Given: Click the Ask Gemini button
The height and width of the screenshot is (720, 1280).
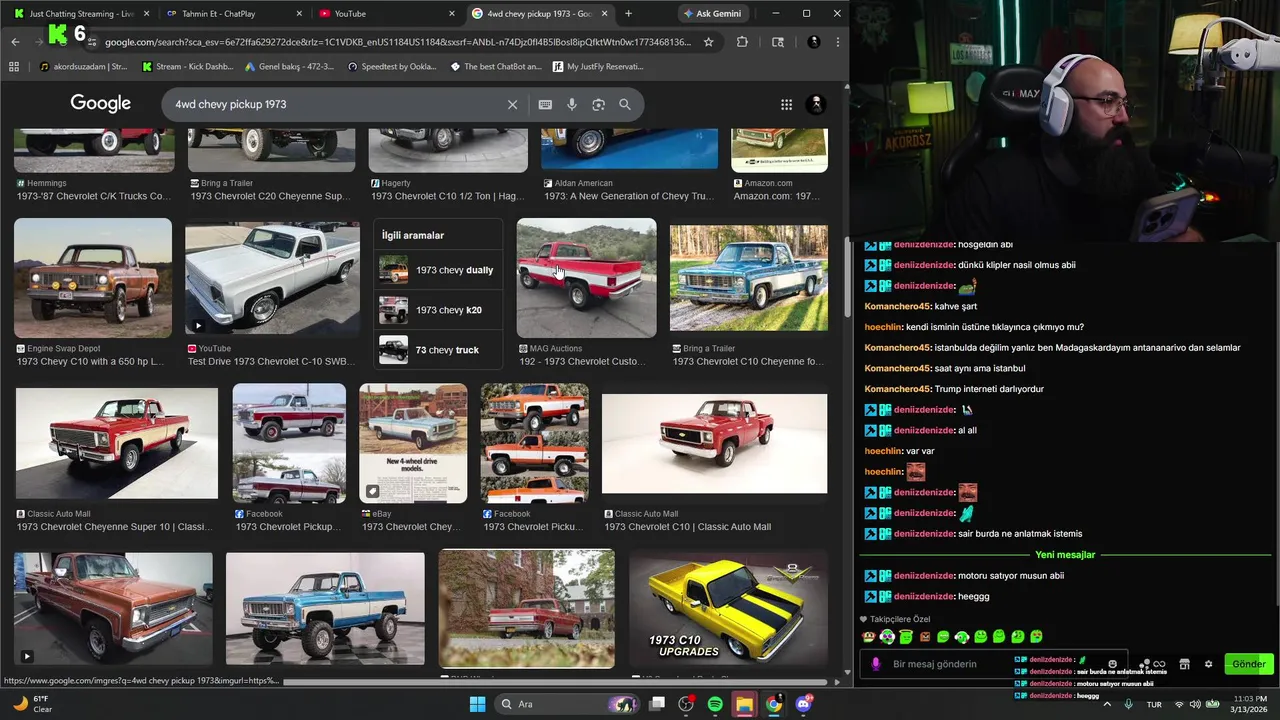Looking at the screenshot, I should pos(714,13).
